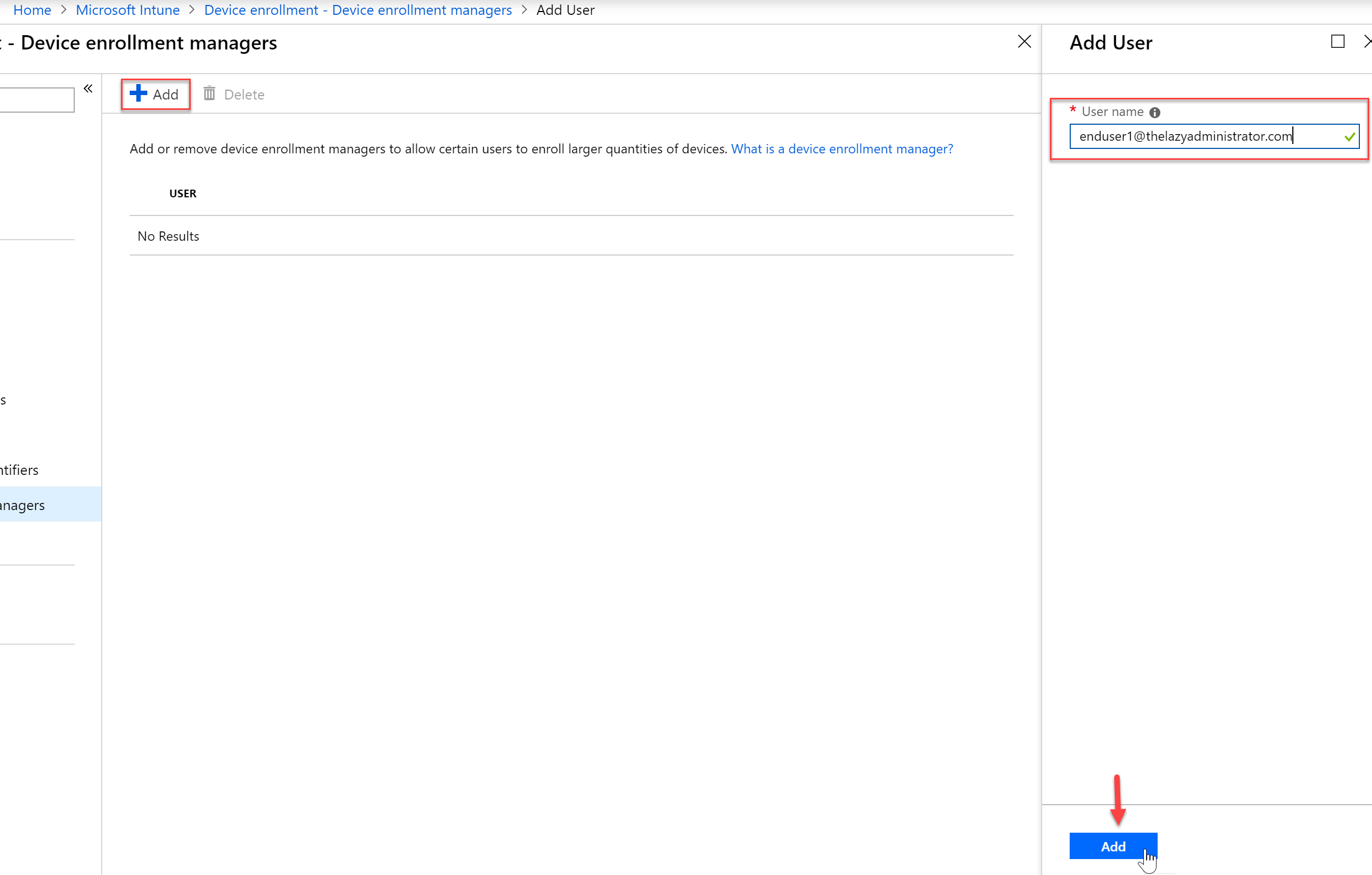This screenshot has height=875, width=1372.
Task: Click the Delete trash icon
Action: click(x=209, y=93)
